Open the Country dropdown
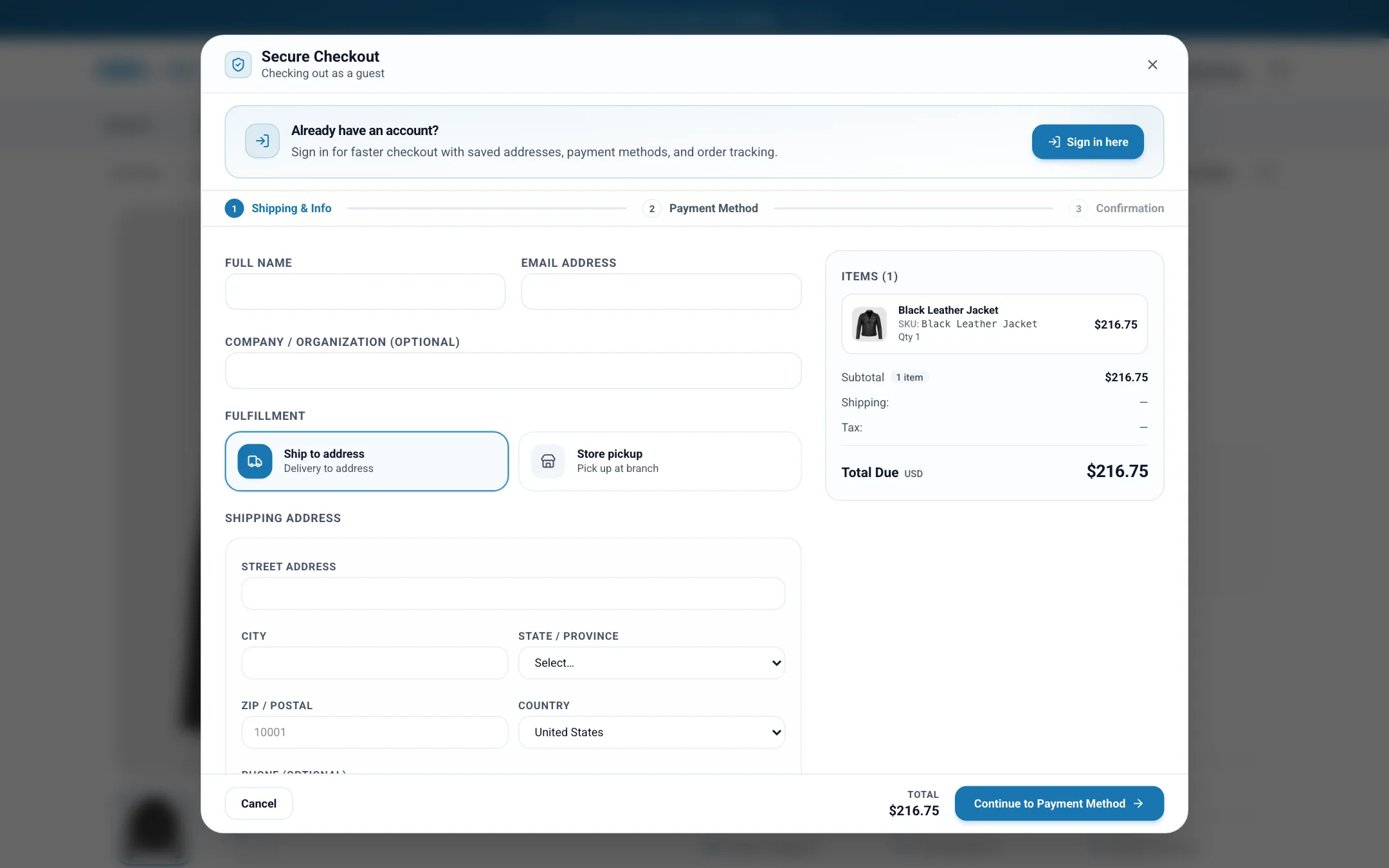Viewport: 1389px width, 868px height. pos(651,732)
